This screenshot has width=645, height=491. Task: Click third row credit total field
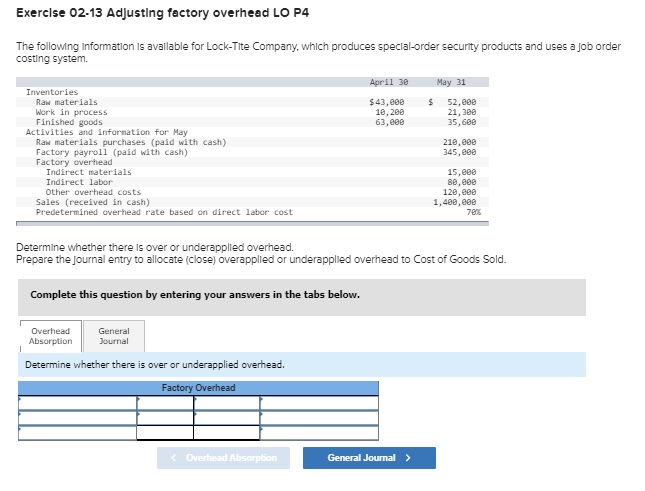227,433
